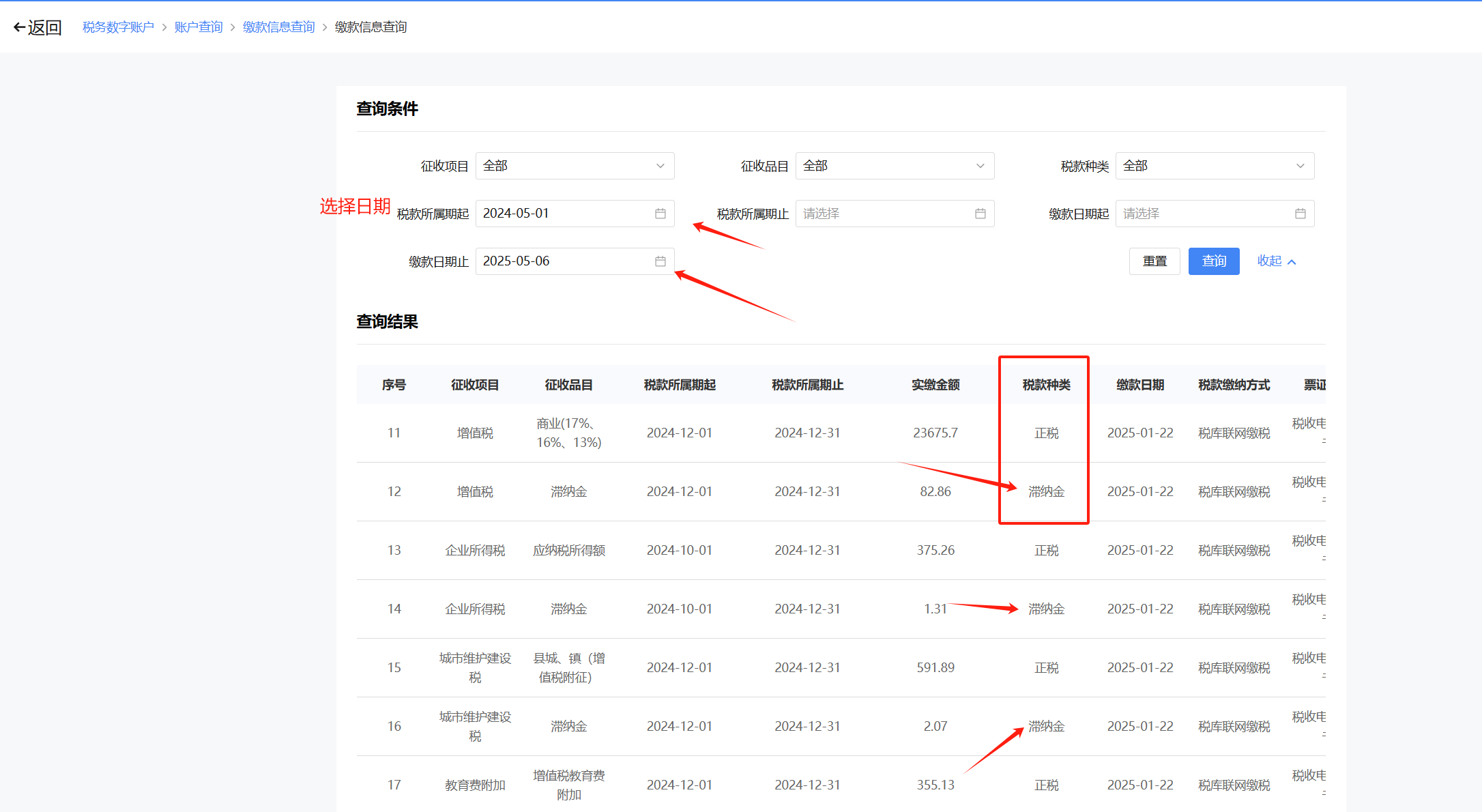
Task: Click the dropdown arrow on 征收品目 field
Action: coord(980,165)
